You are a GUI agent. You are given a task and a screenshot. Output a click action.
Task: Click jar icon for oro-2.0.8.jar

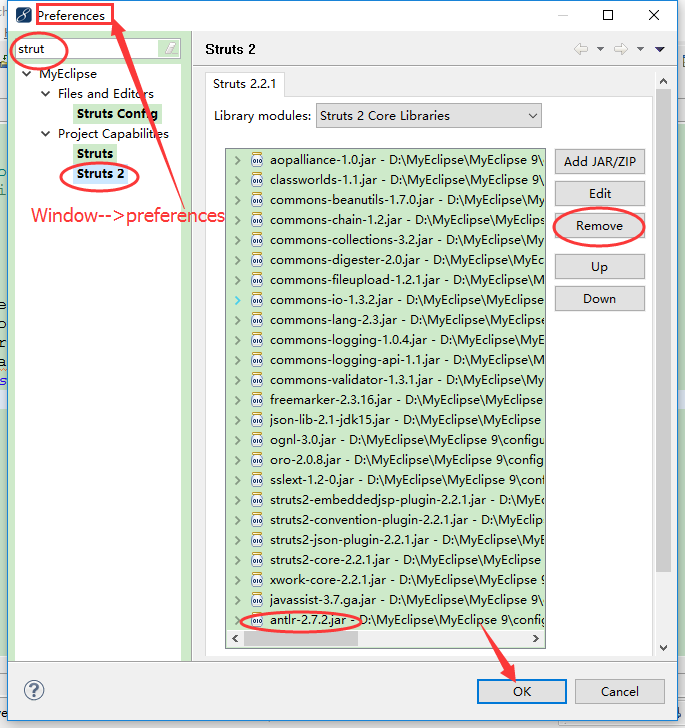[x=257, y=460]
